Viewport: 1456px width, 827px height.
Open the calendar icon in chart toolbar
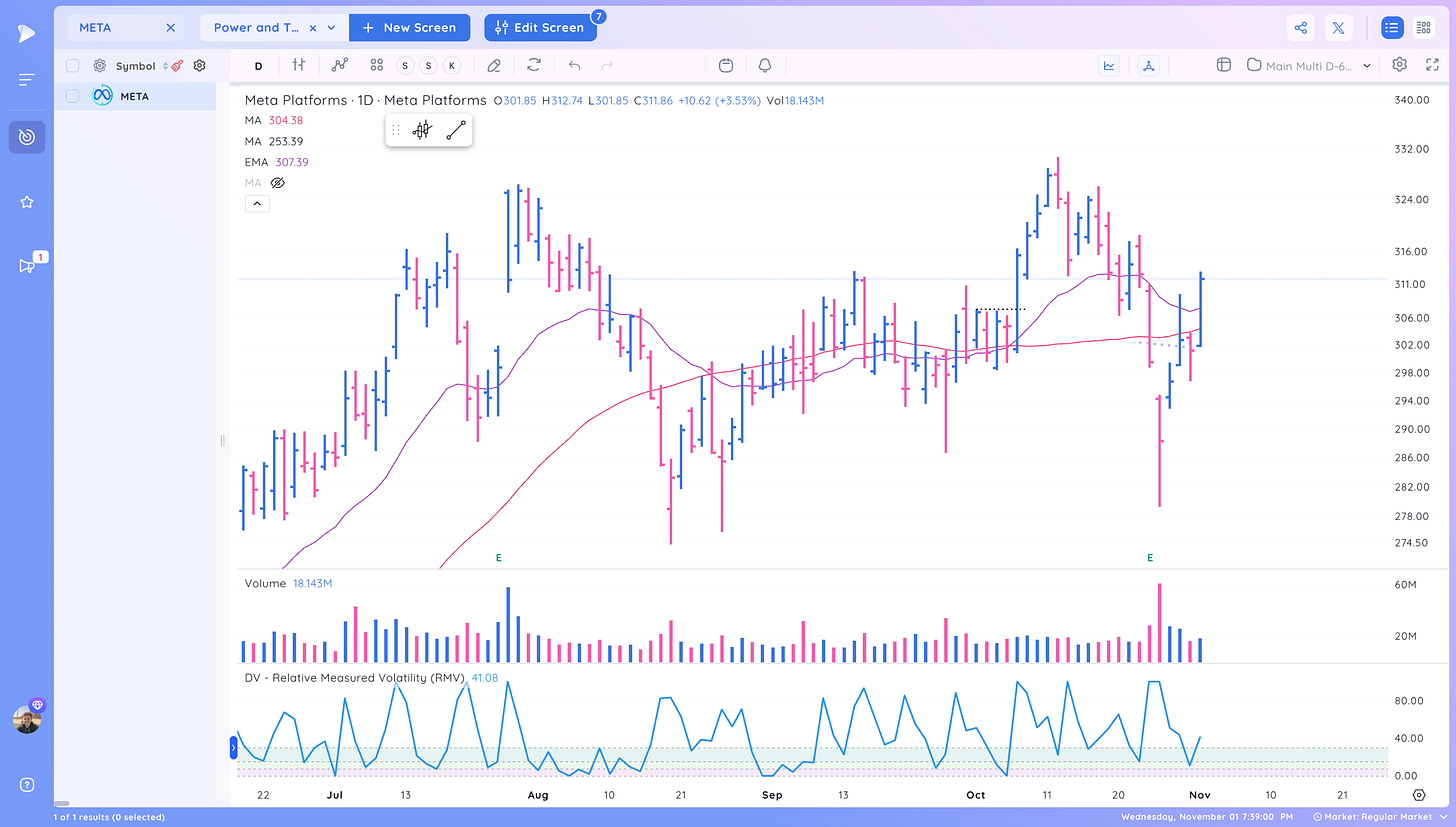point(726,65)
